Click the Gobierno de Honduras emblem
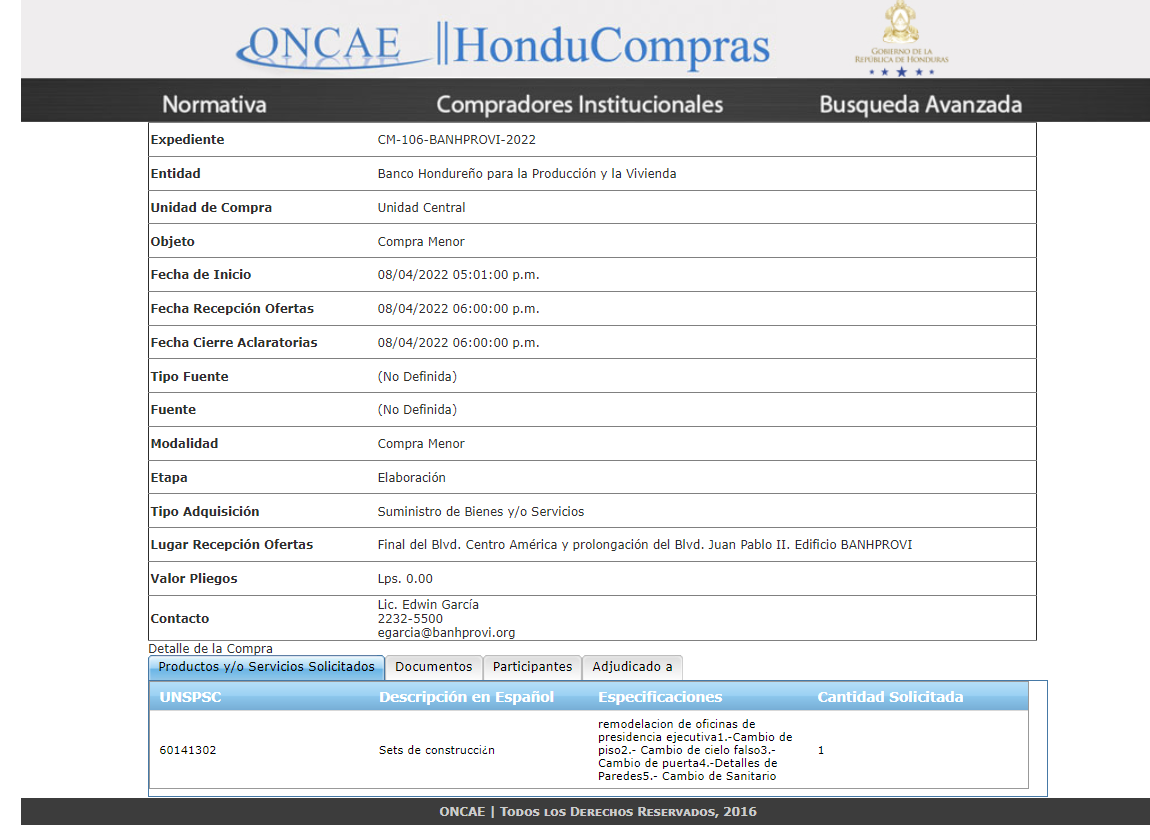 tap(901, 40)
